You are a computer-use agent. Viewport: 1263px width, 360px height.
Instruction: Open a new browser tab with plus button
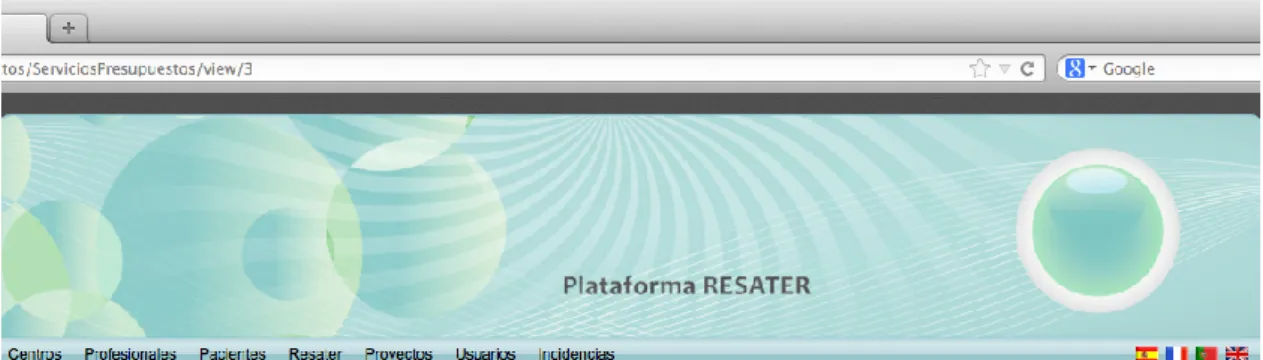pyautogui.click(x=68, y=27)
